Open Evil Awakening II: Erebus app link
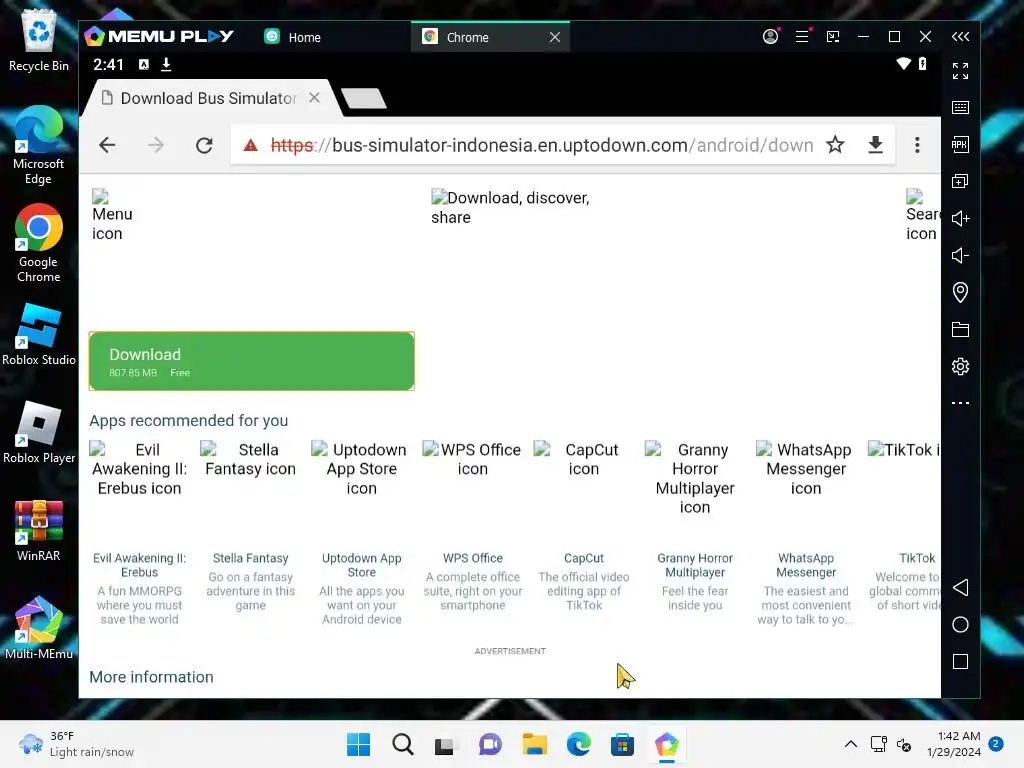This screenshot has height=768, width=1024. pyautogui.click(x=139, y=565)
